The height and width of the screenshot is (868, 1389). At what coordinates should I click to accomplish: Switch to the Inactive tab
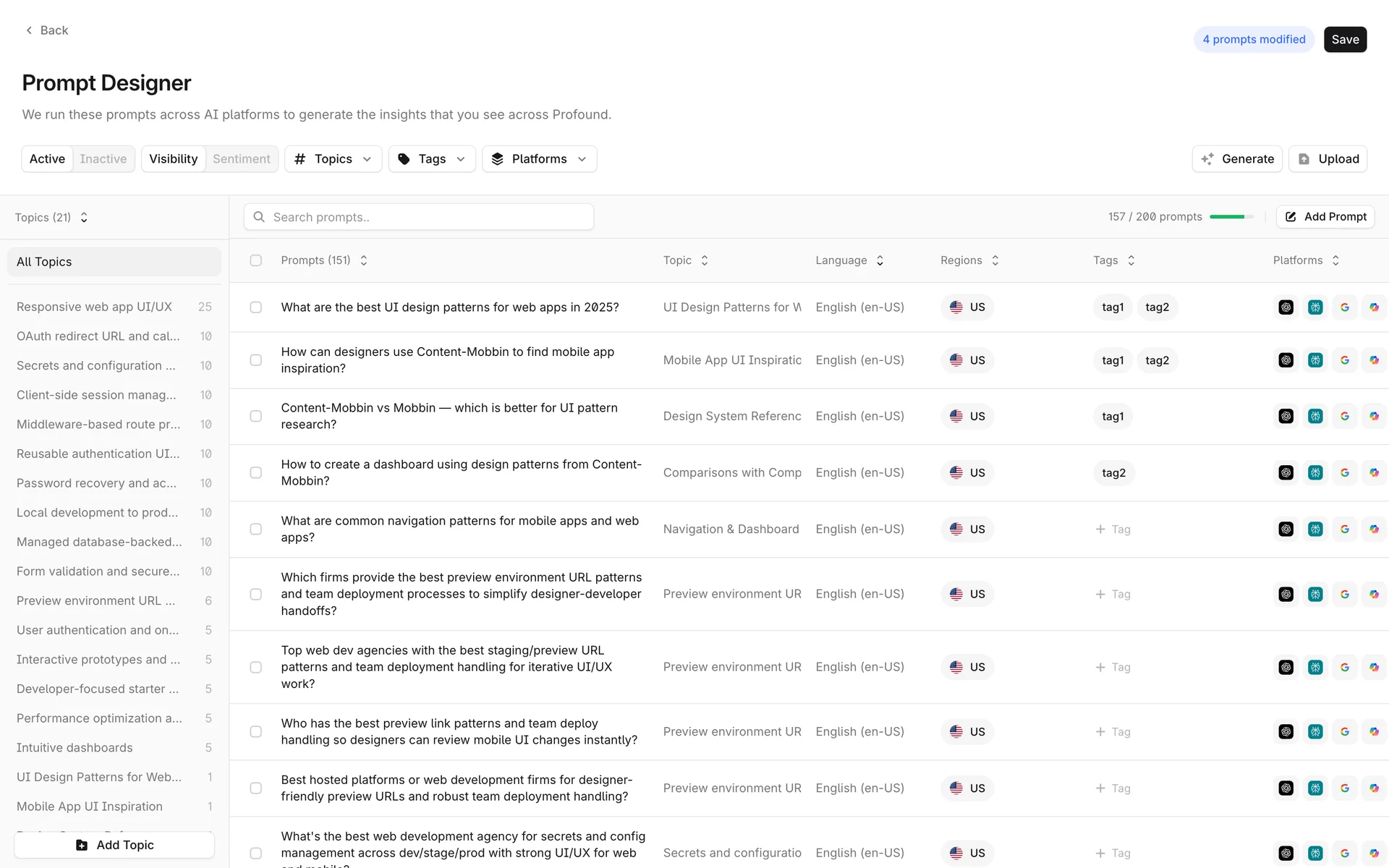tap(103, 159)
